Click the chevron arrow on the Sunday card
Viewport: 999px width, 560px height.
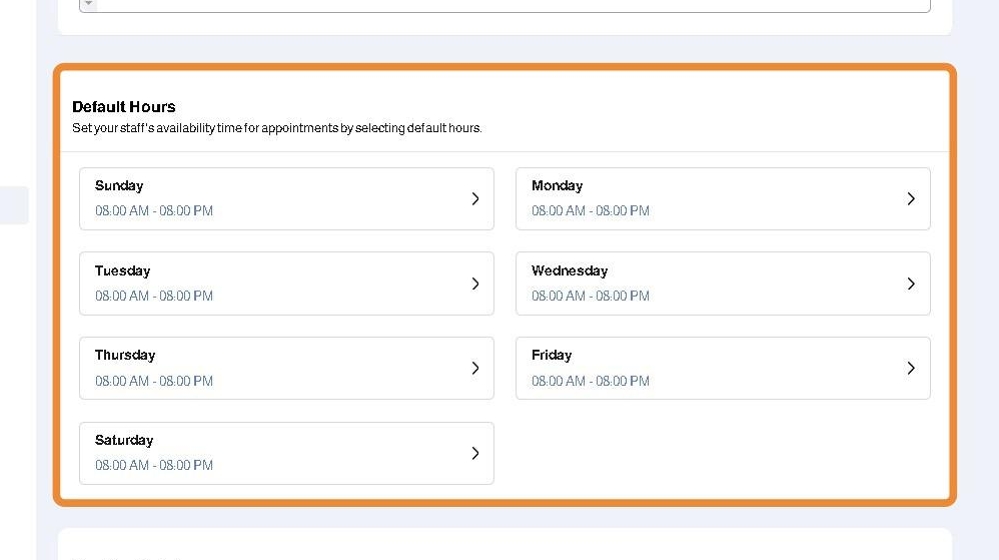(475, 199)
